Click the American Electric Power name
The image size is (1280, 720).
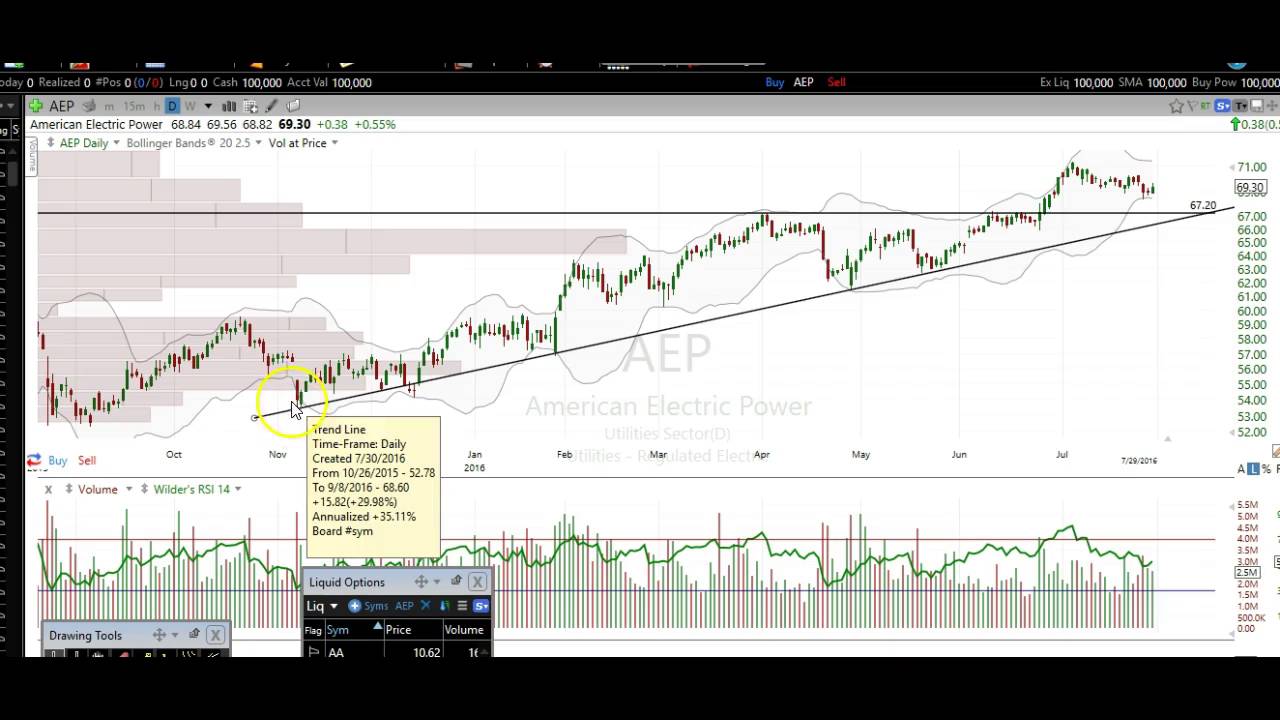(x=96, y=124)
